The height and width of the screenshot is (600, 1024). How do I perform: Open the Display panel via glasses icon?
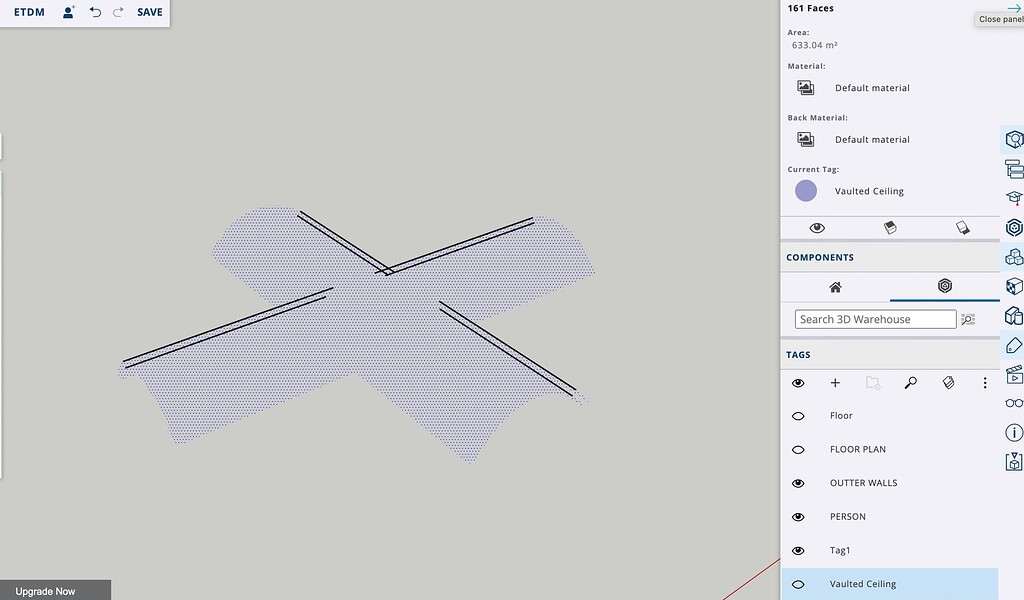(1013, 403)
